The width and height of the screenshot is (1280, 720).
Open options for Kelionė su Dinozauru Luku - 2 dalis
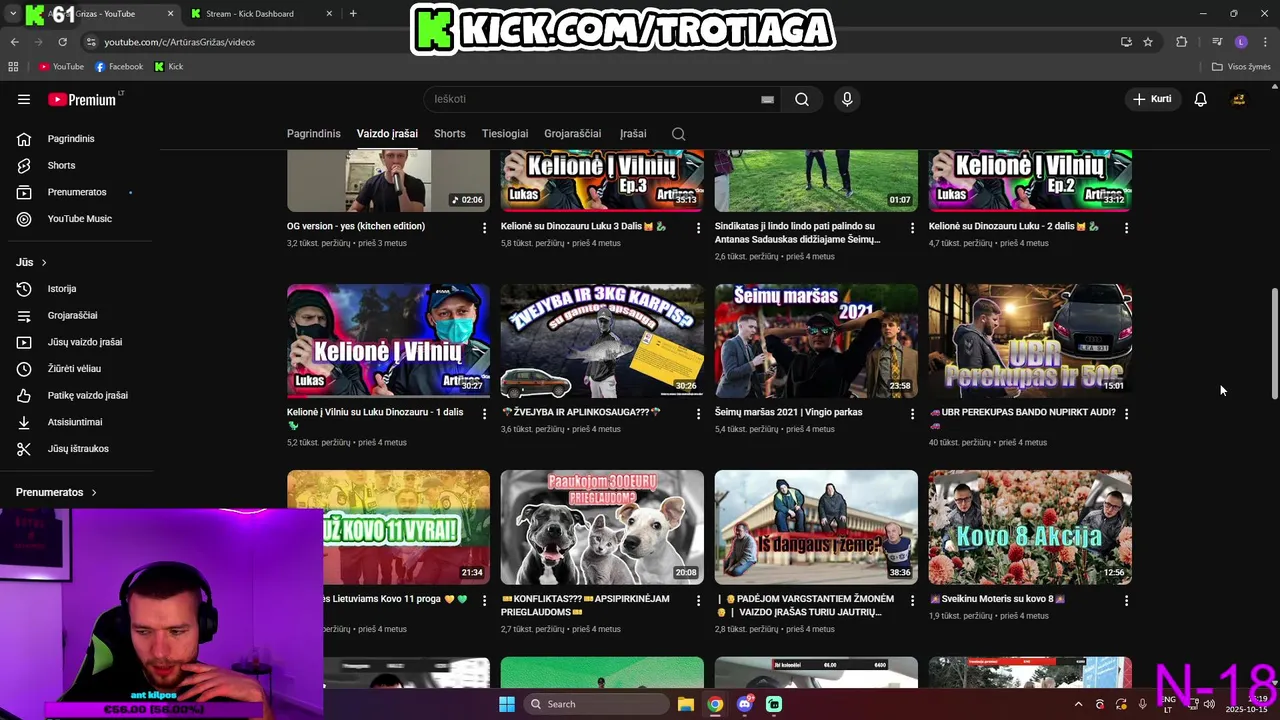1126,228
